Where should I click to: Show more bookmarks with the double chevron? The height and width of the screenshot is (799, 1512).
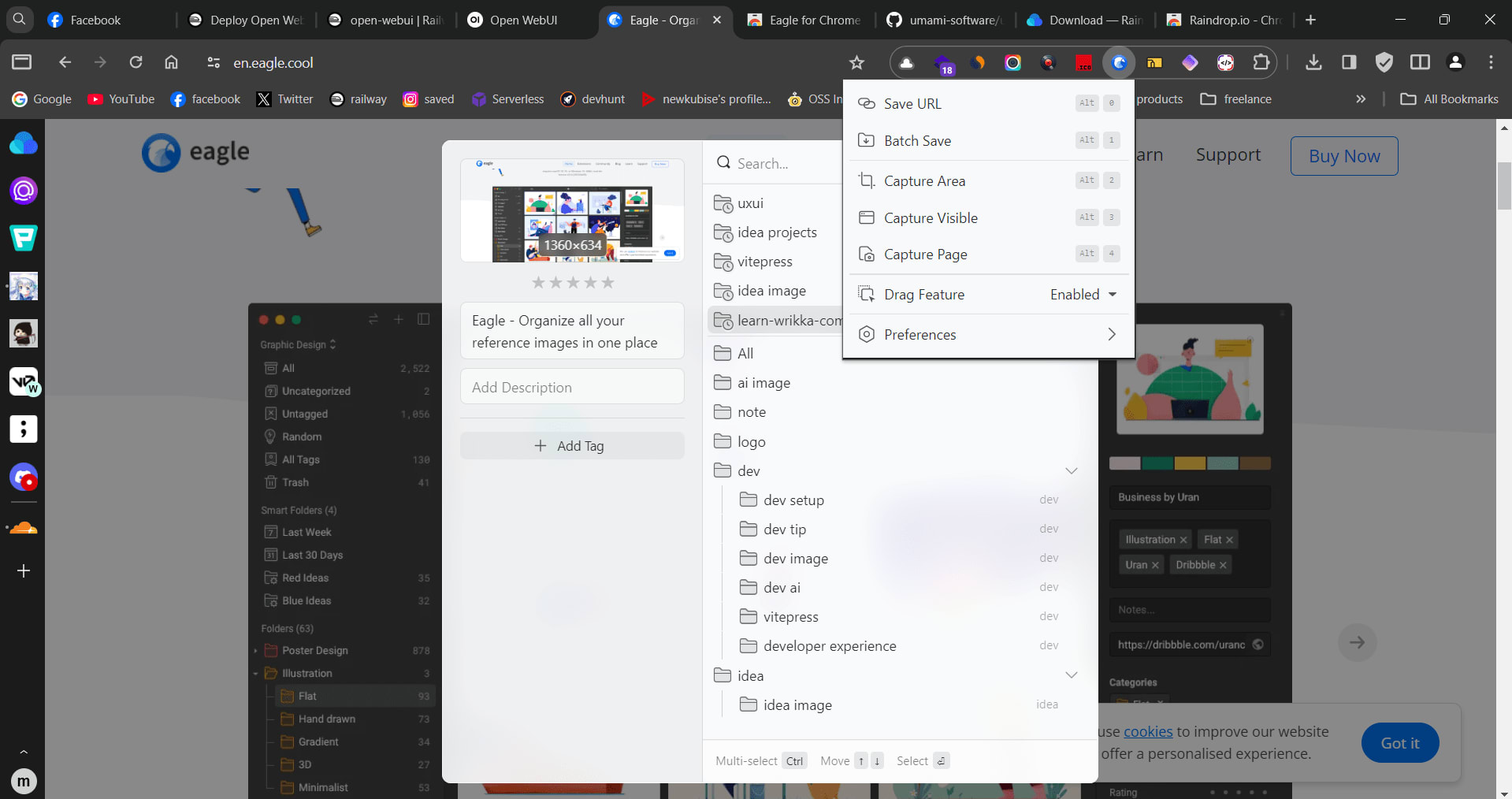pyautogui.click(x=1361, y=99)
